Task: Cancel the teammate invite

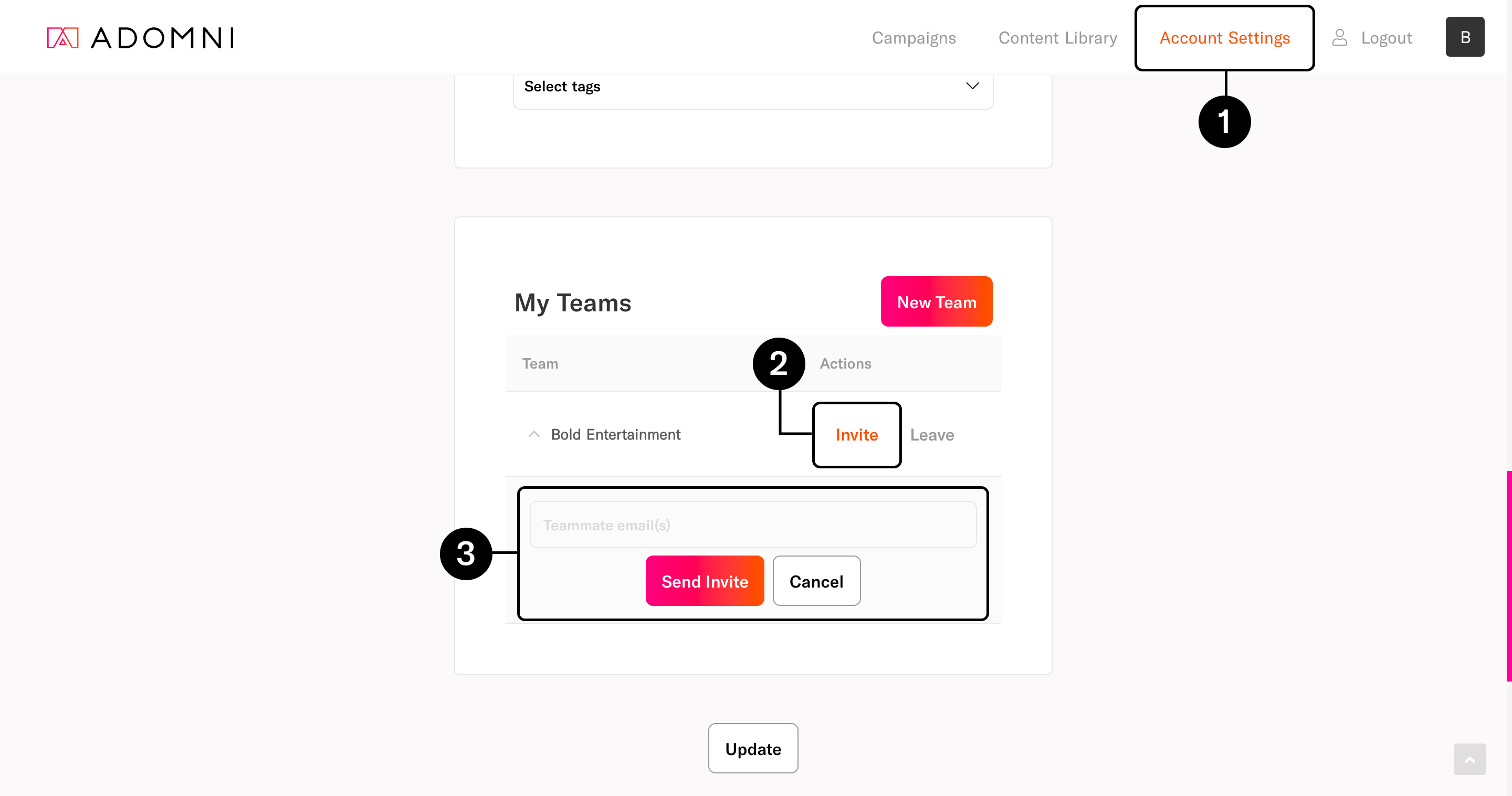Action: [x=816, y=581]
